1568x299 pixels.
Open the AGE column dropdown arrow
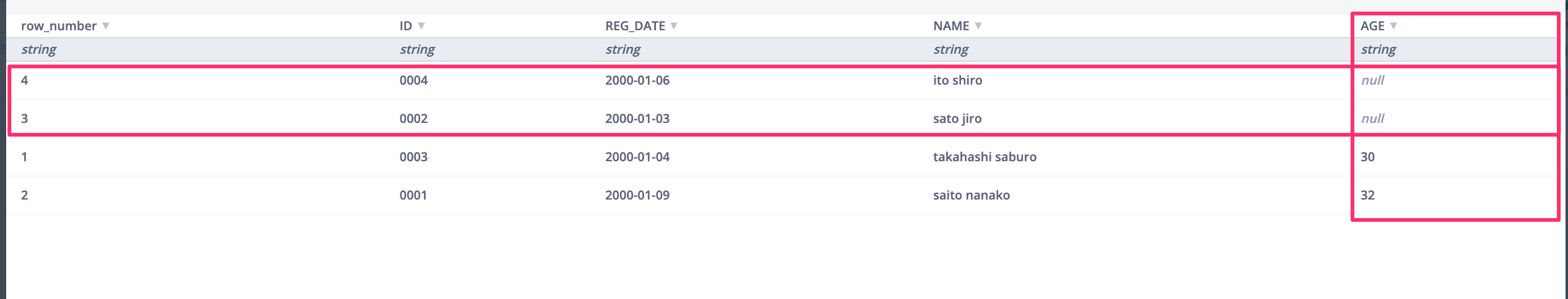click(x=1394, y=26)
